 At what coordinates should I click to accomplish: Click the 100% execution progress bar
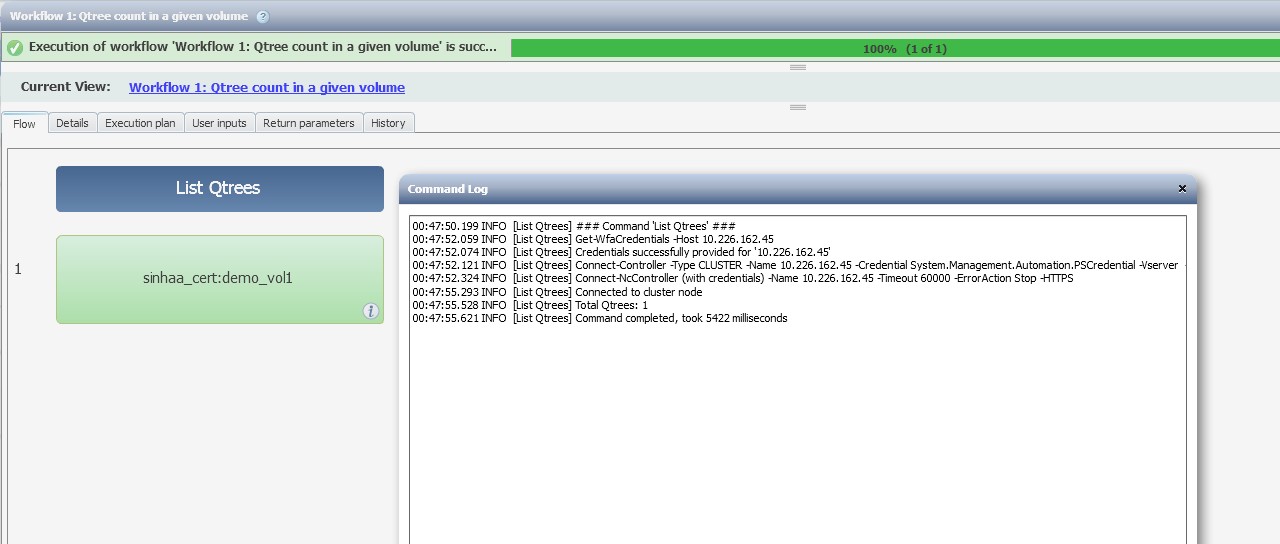pyautogui.click(x=894, y=48)
